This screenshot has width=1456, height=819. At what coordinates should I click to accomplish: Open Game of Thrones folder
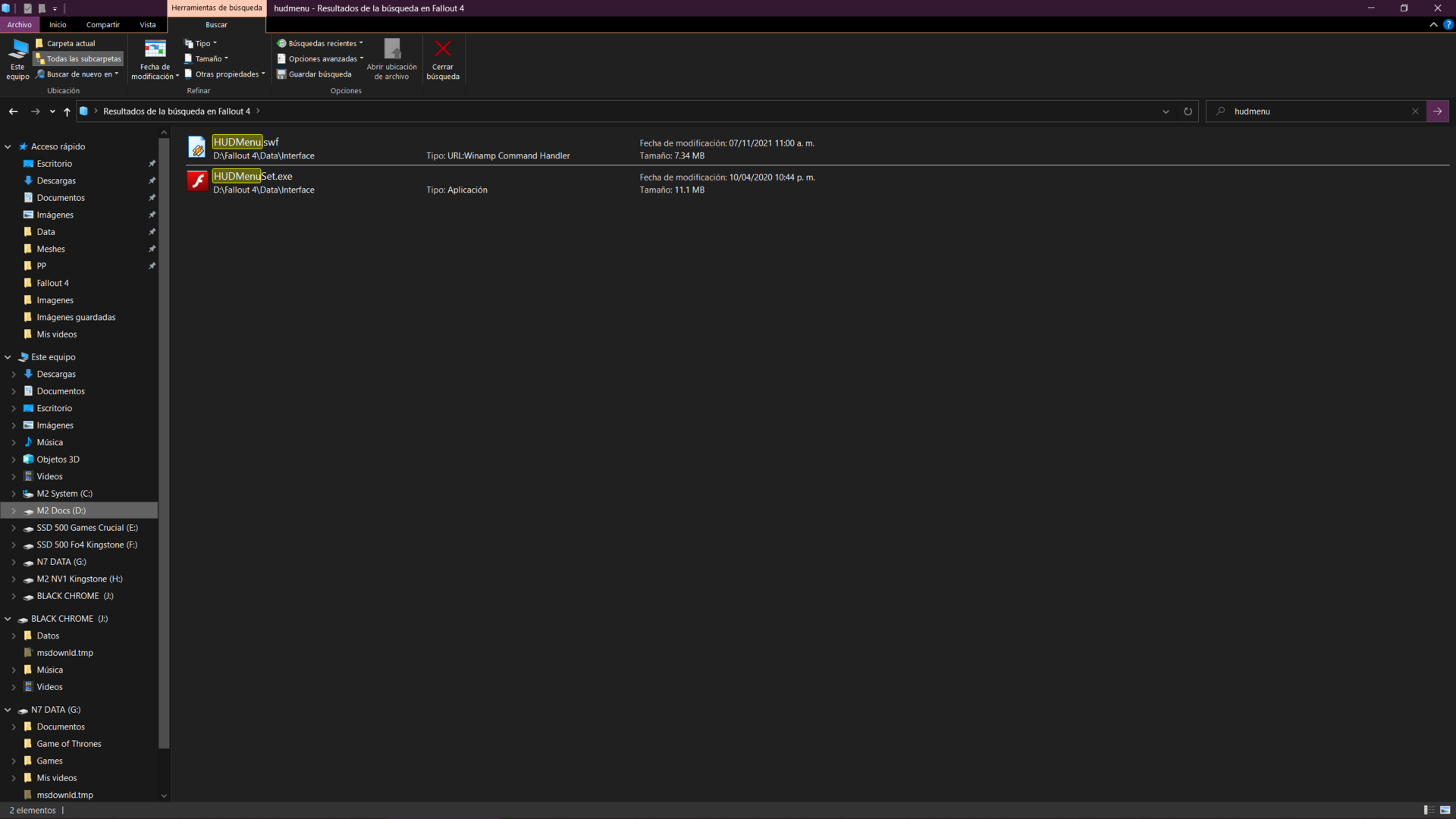(68, 744)
